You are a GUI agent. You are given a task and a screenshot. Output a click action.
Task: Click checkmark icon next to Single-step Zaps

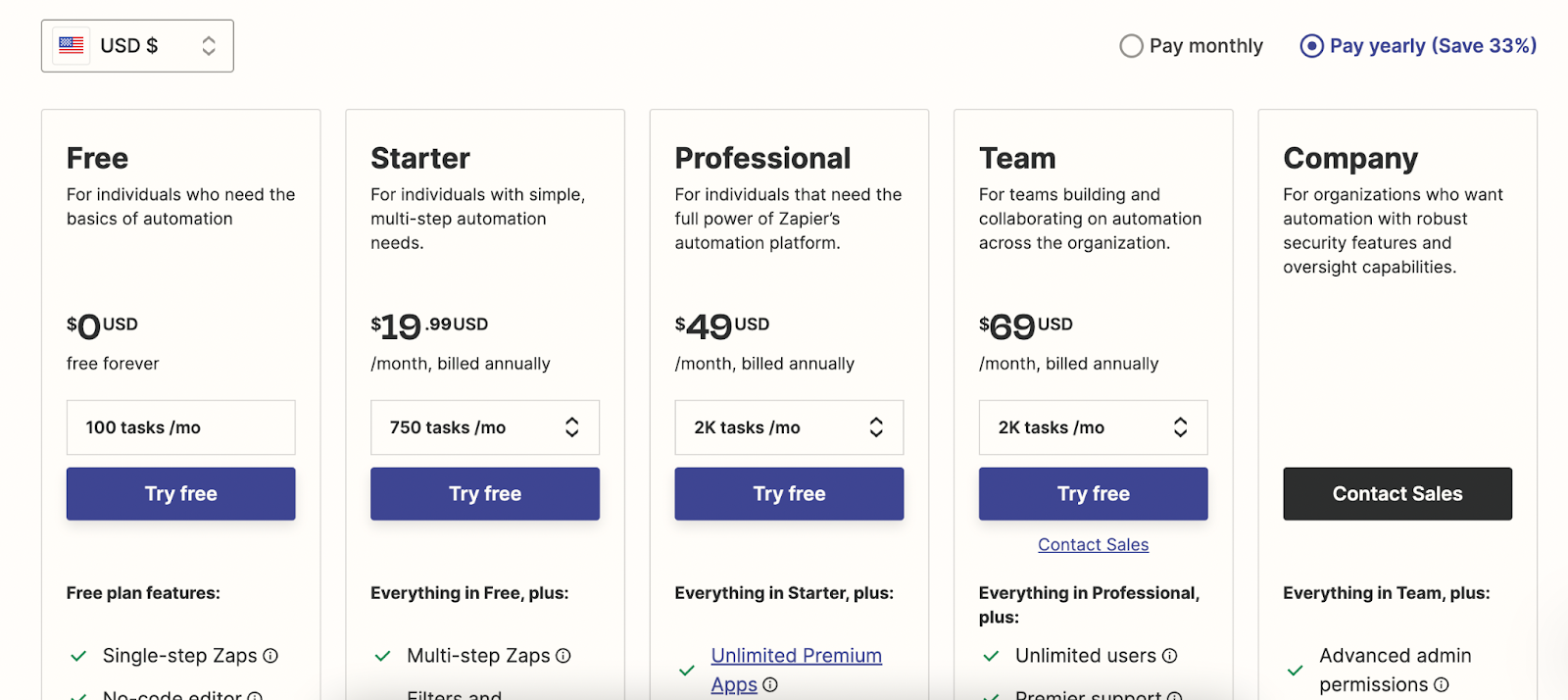(78, 656)
